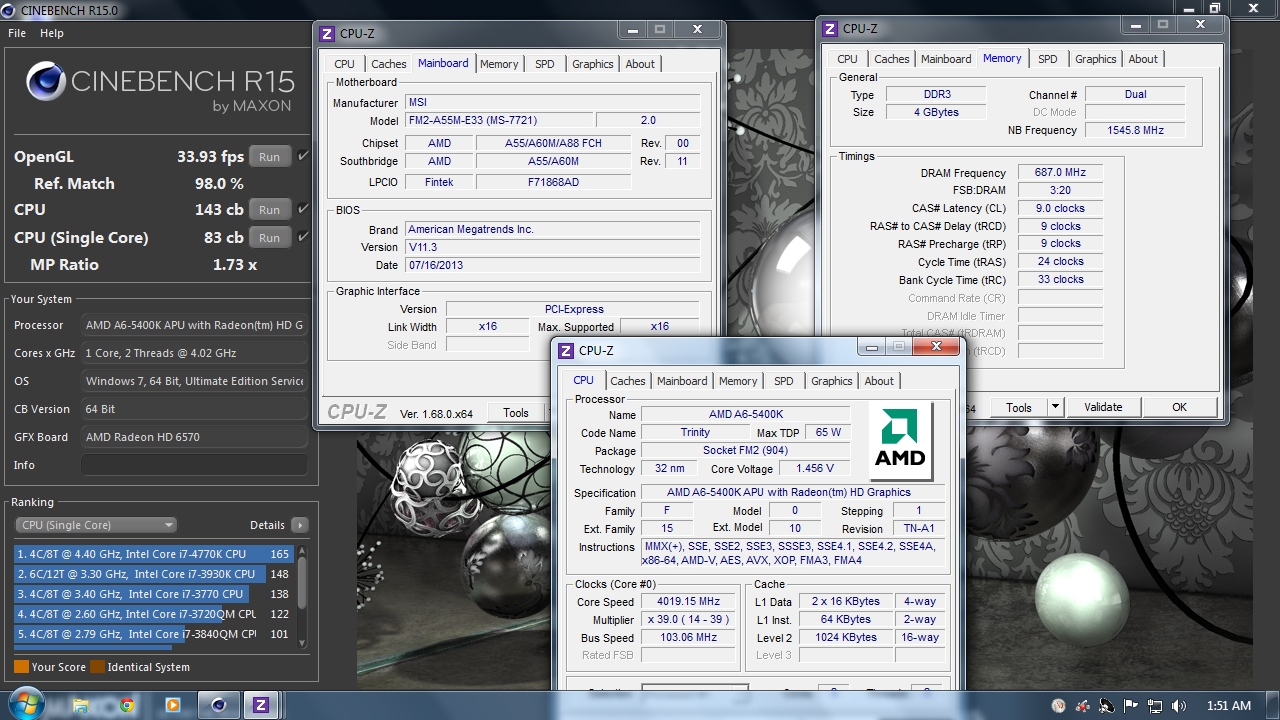Launch Google Chrome from the taskbar

127,705
